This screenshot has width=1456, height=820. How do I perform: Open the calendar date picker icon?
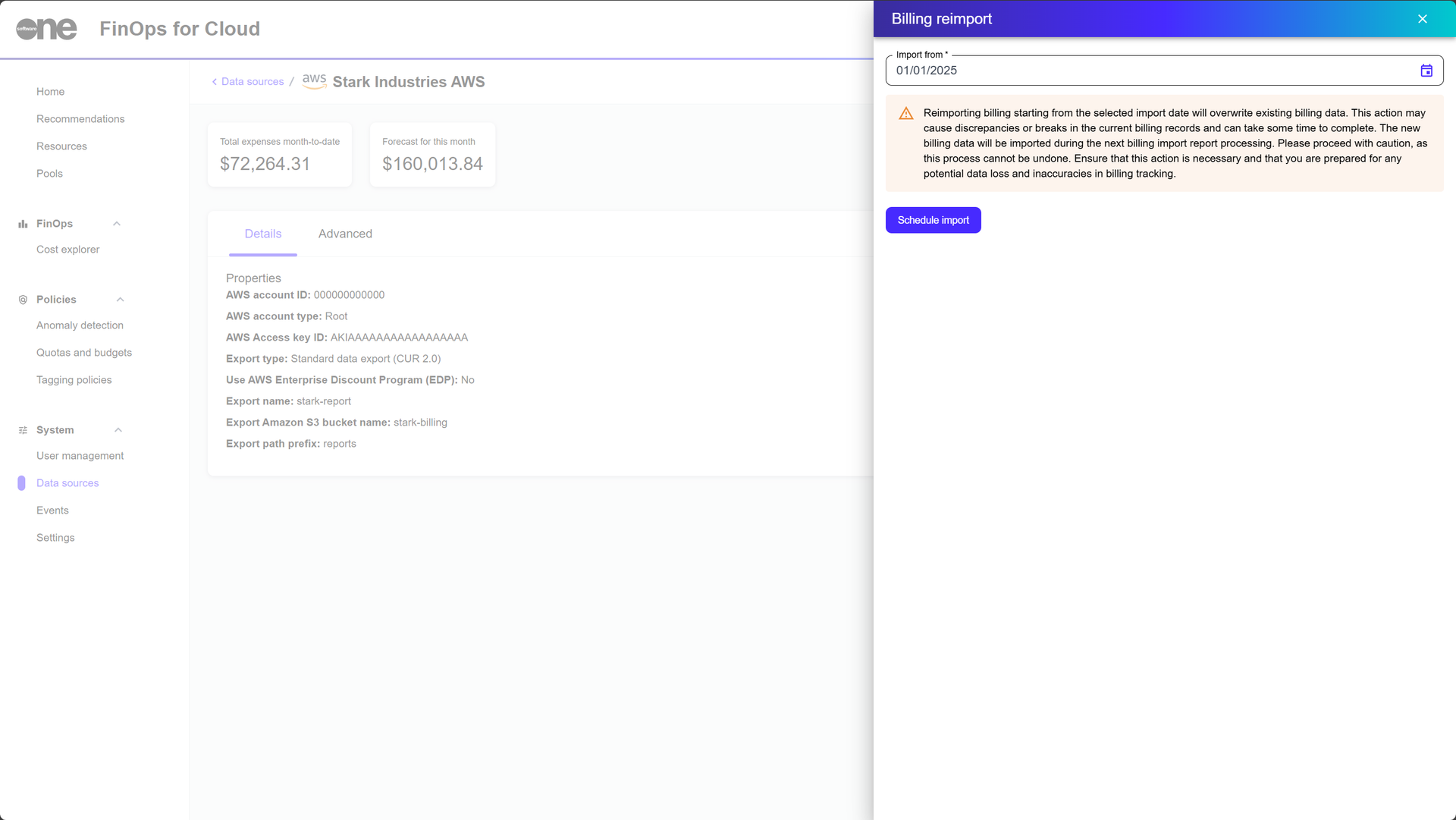[1426, 71]
